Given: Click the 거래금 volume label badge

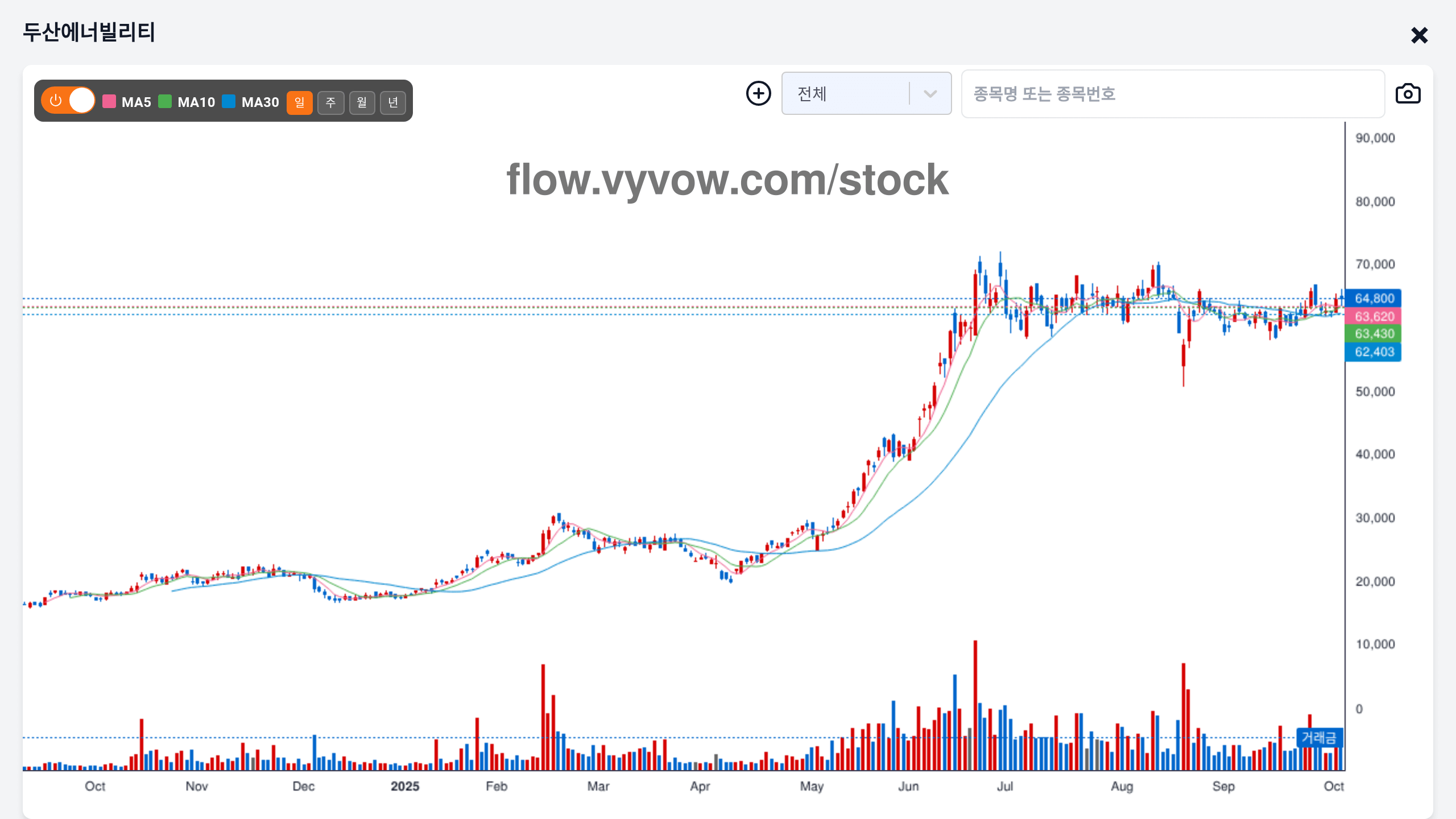Looking at the screenshot, I should [x=1319, y=738].
